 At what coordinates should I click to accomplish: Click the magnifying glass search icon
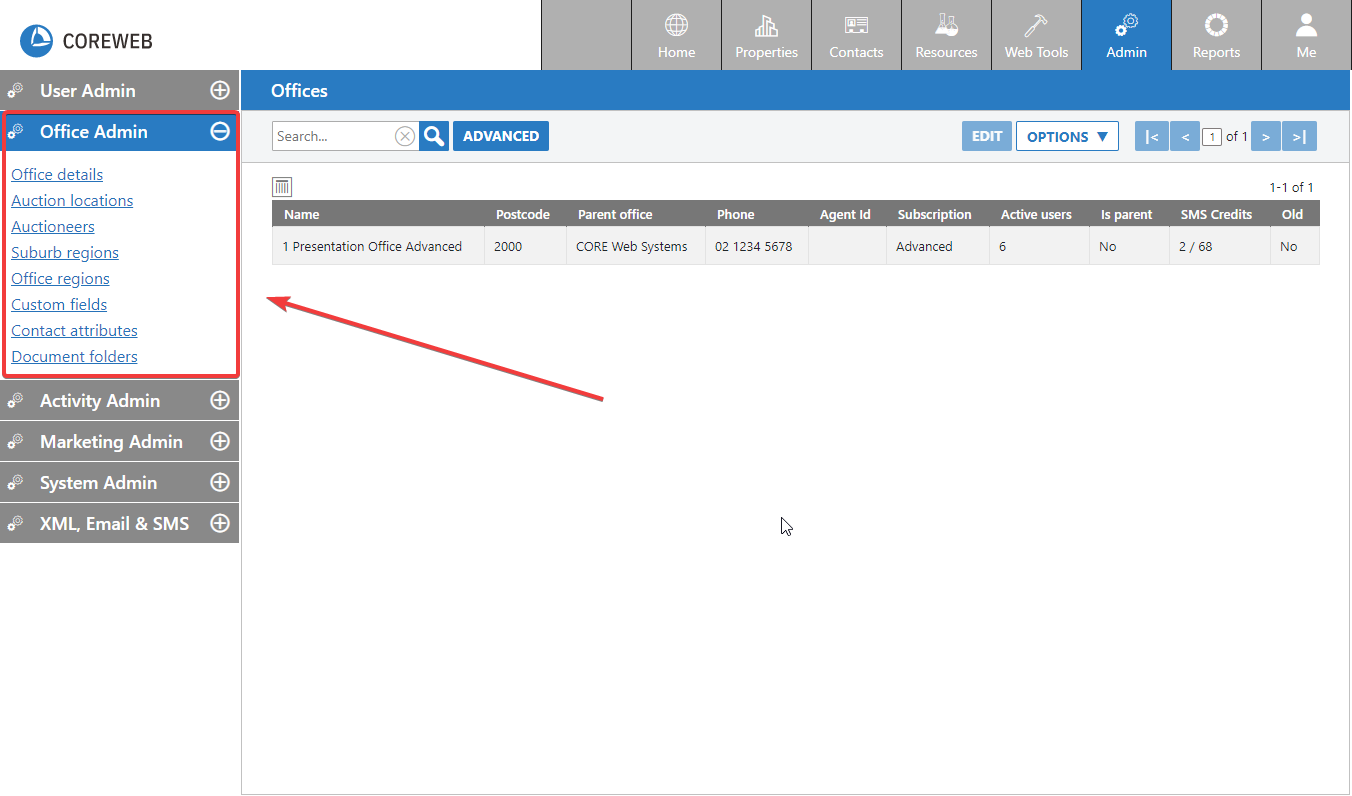(x=434, y=136)
